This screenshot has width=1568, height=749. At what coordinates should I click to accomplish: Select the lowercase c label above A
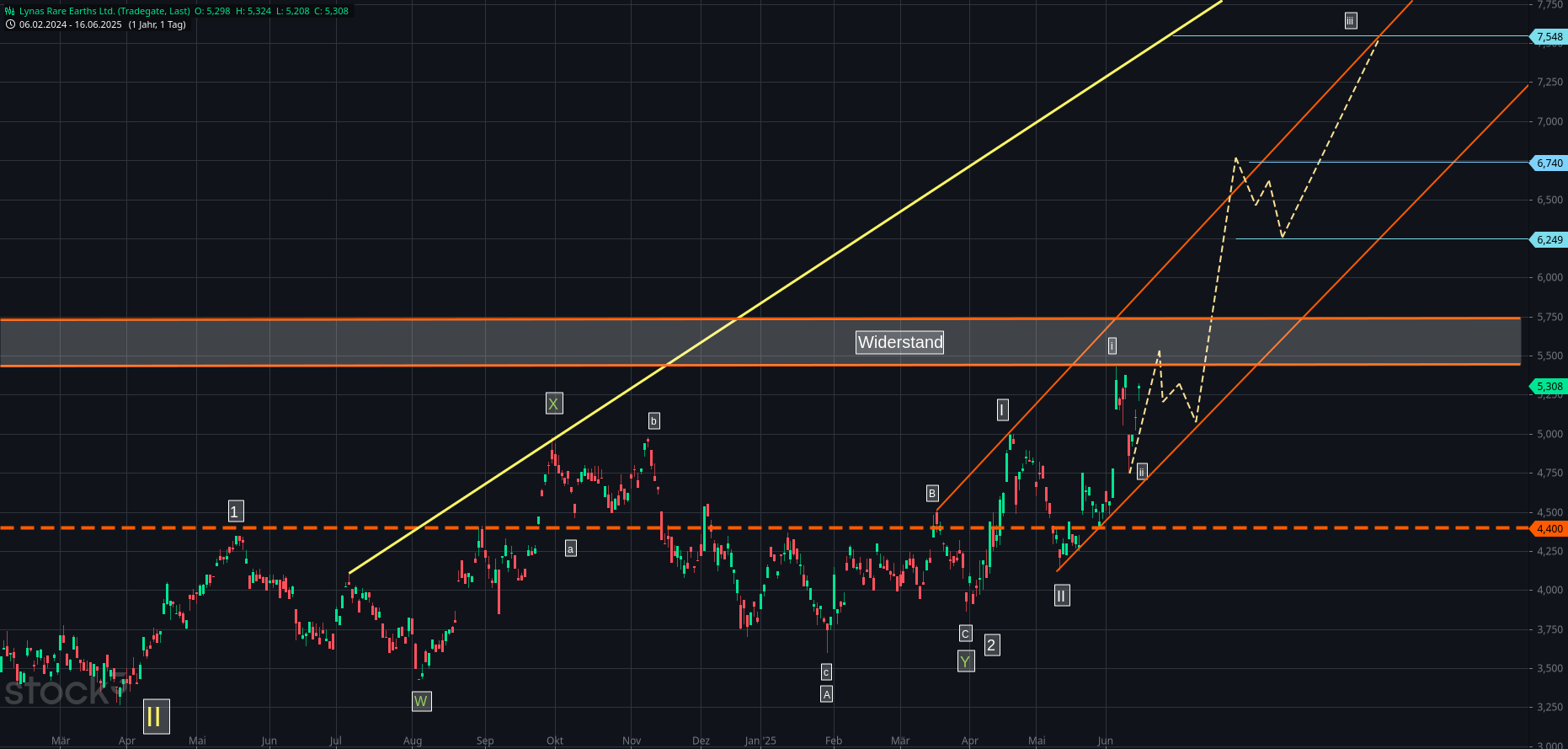click(826, 671)
